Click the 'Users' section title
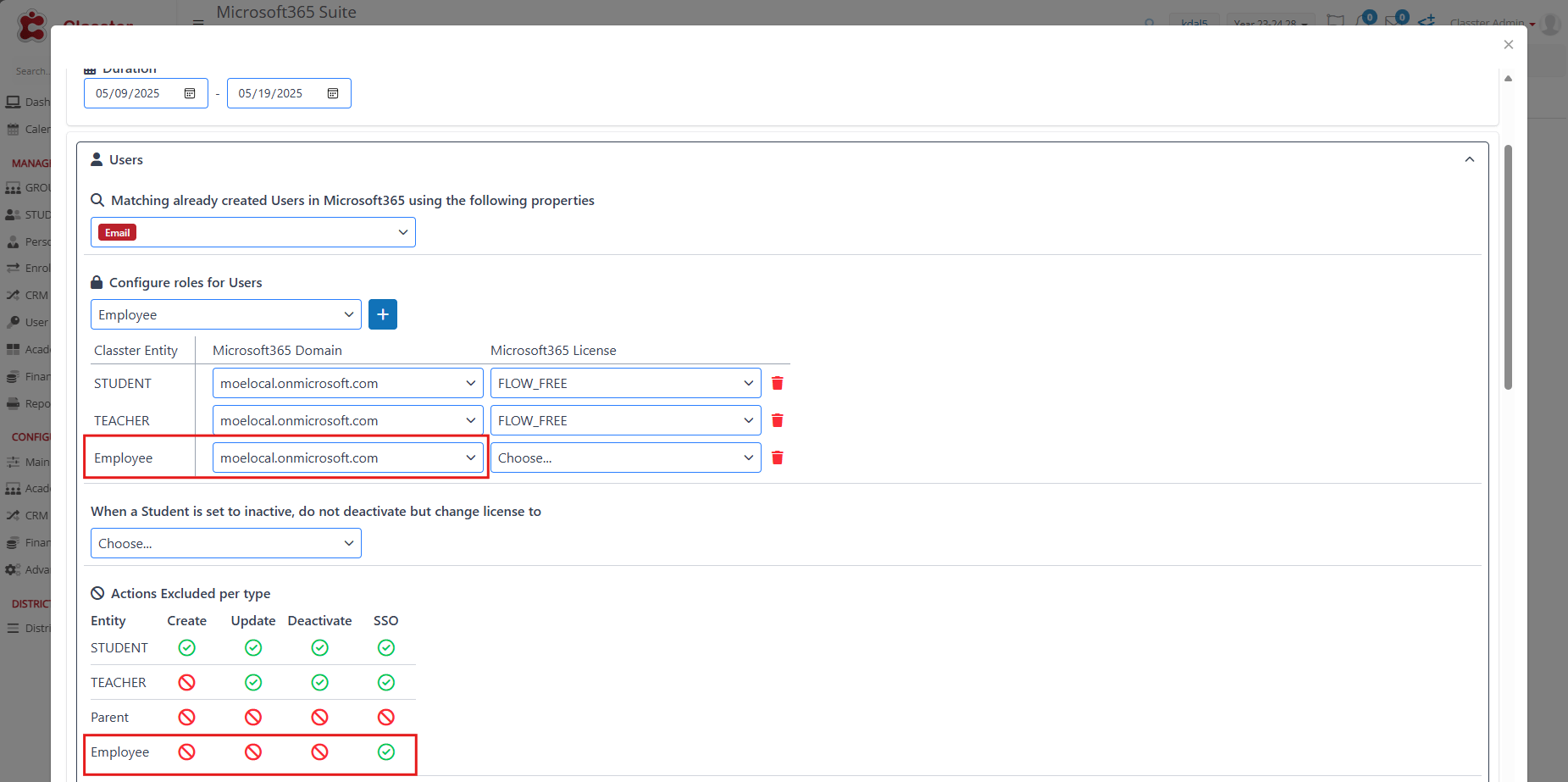Image resolution: width=1568 pixels, height=782 pixels. (x=126, y=159)
